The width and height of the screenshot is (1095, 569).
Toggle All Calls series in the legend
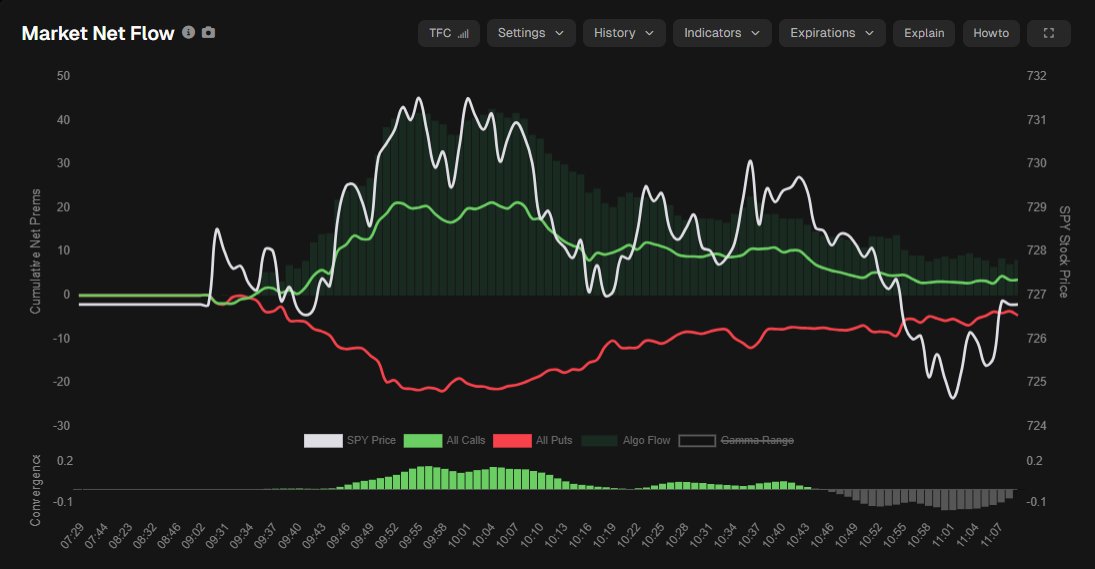pos(444,441)
